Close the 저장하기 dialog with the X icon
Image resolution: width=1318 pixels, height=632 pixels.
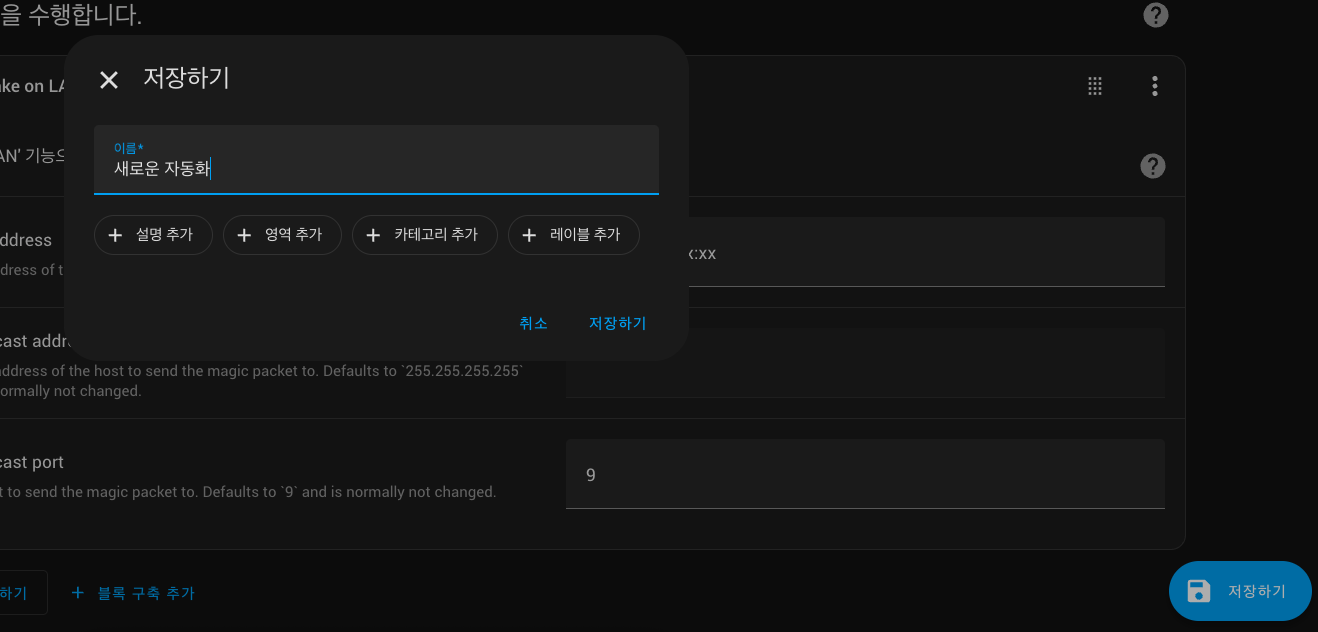coord(109,80)
